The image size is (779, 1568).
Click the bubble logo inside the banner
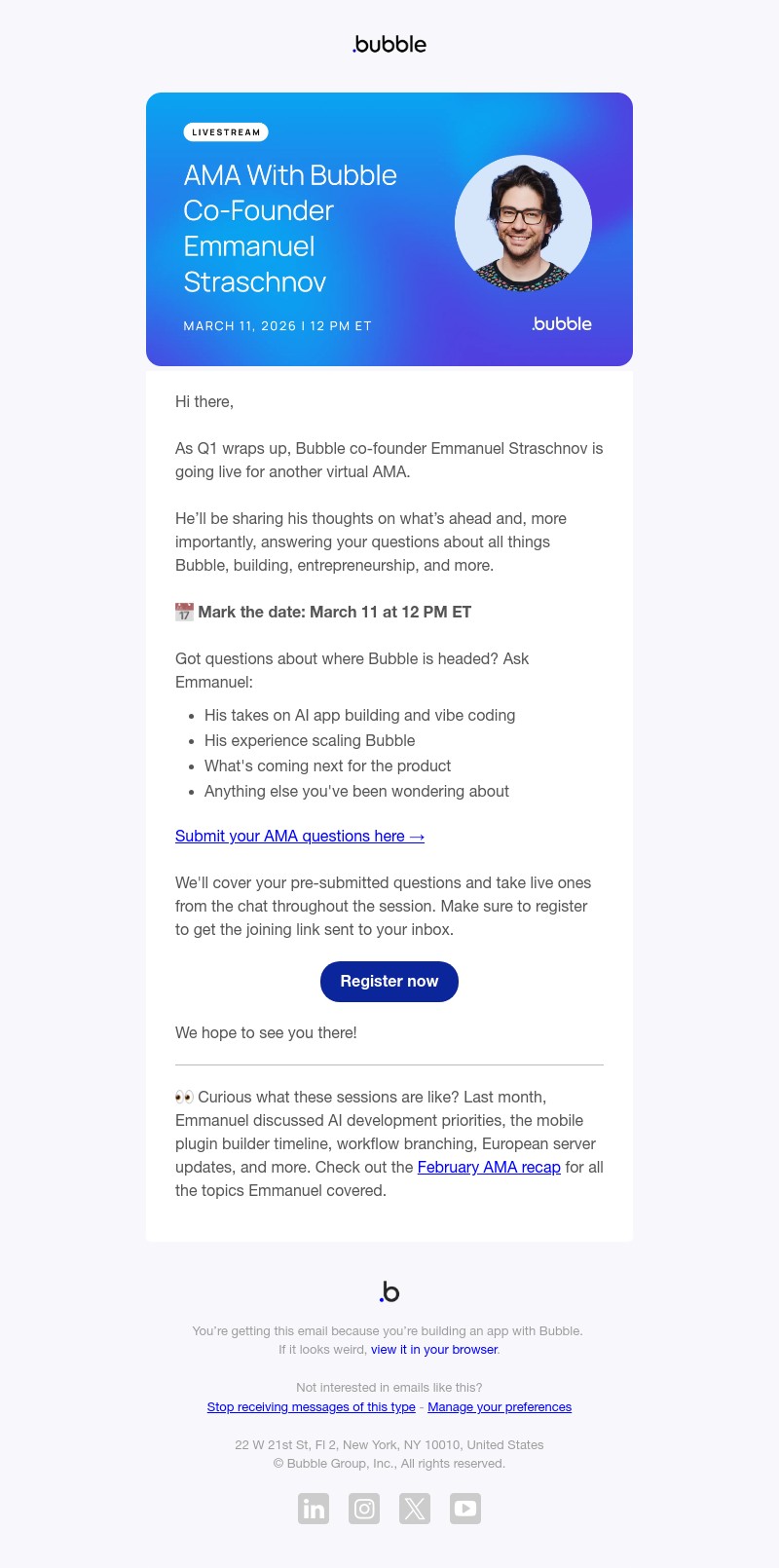click(561, 324)
